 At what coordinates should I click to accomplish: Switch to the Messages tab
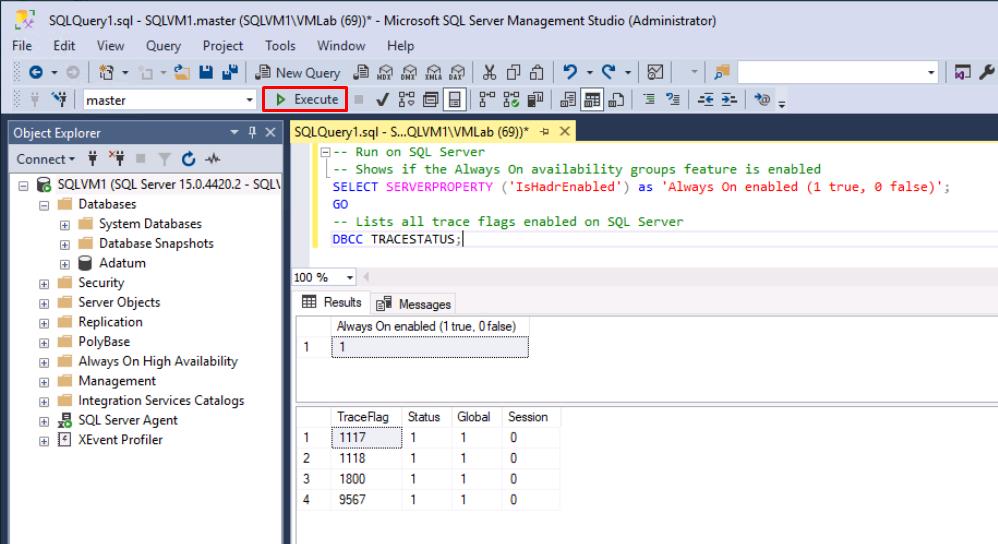[414, 304]
